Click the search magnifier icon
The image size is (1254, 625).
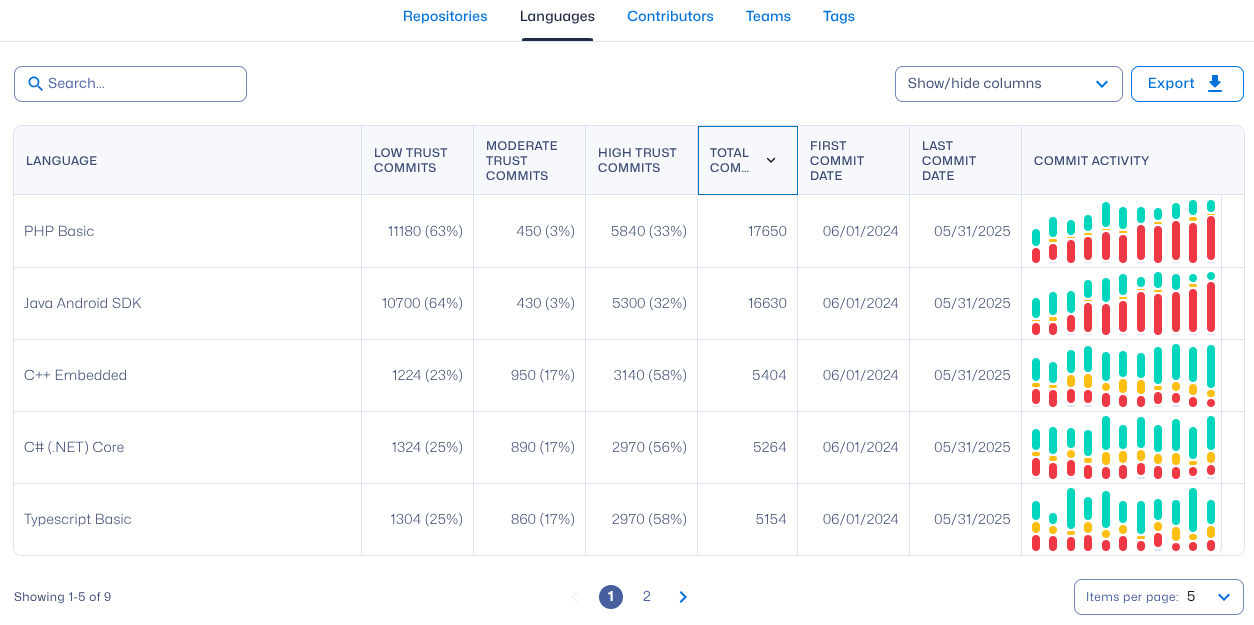click(35, 84)
